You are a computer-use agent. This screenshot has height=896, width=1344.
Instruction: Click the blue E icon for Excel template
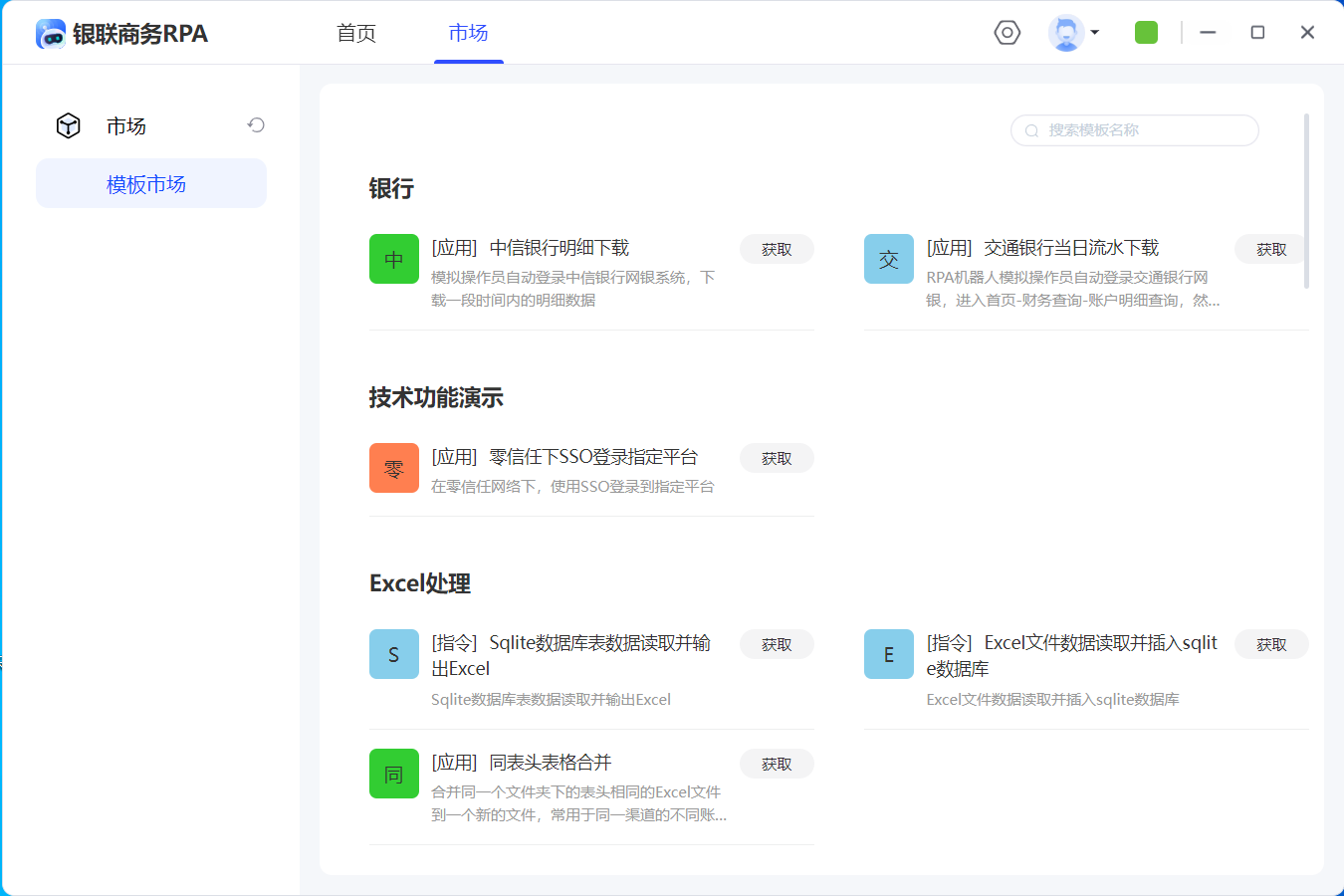pos(888,654)
